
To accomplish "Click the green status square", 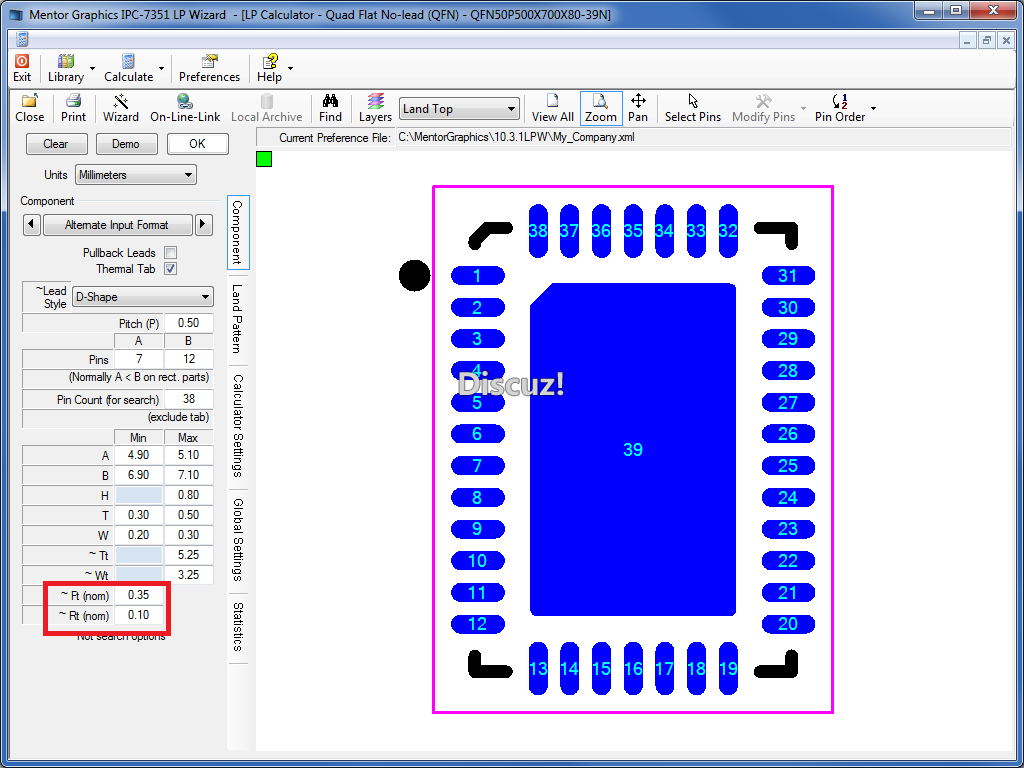I will [264, 159].
